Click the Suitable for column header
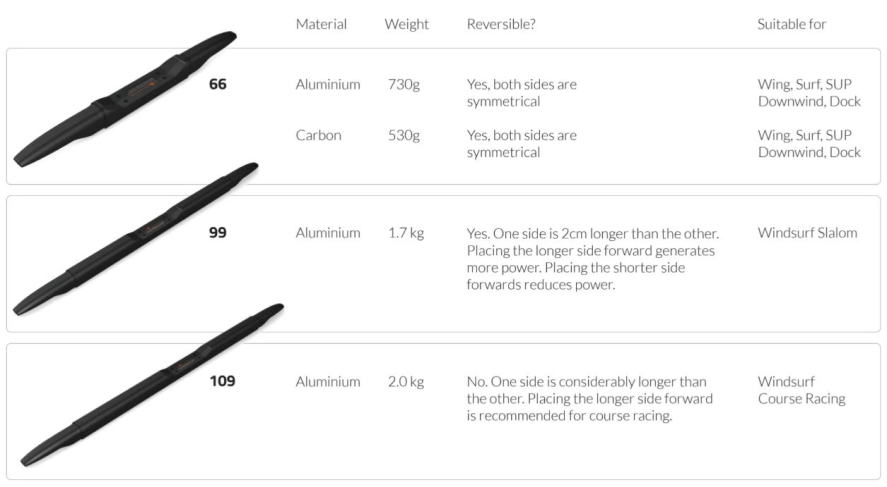This screenshot has width=887, height=487. pos(792,24)
